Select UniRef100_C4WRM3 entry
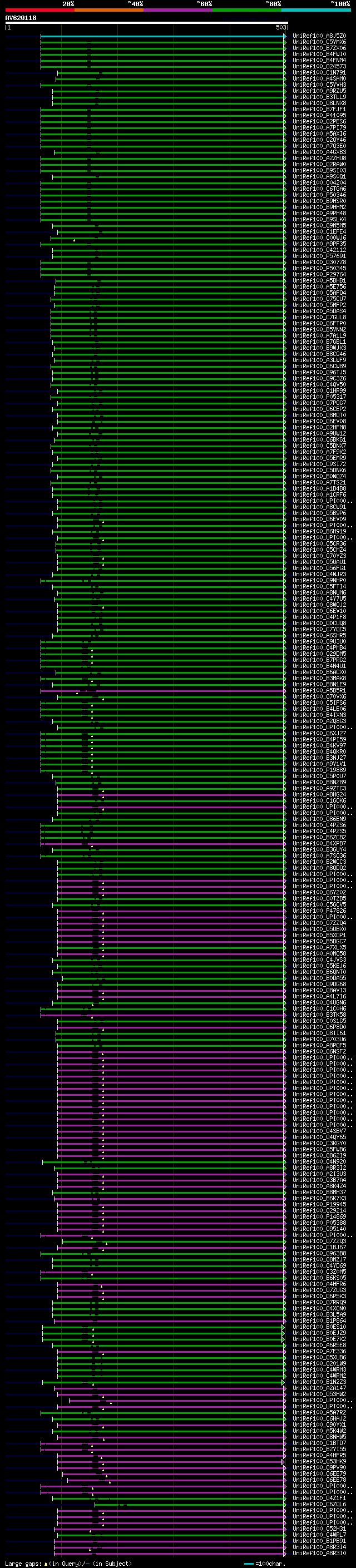This screenshot has height=1568, width=356. point(319,1369)
